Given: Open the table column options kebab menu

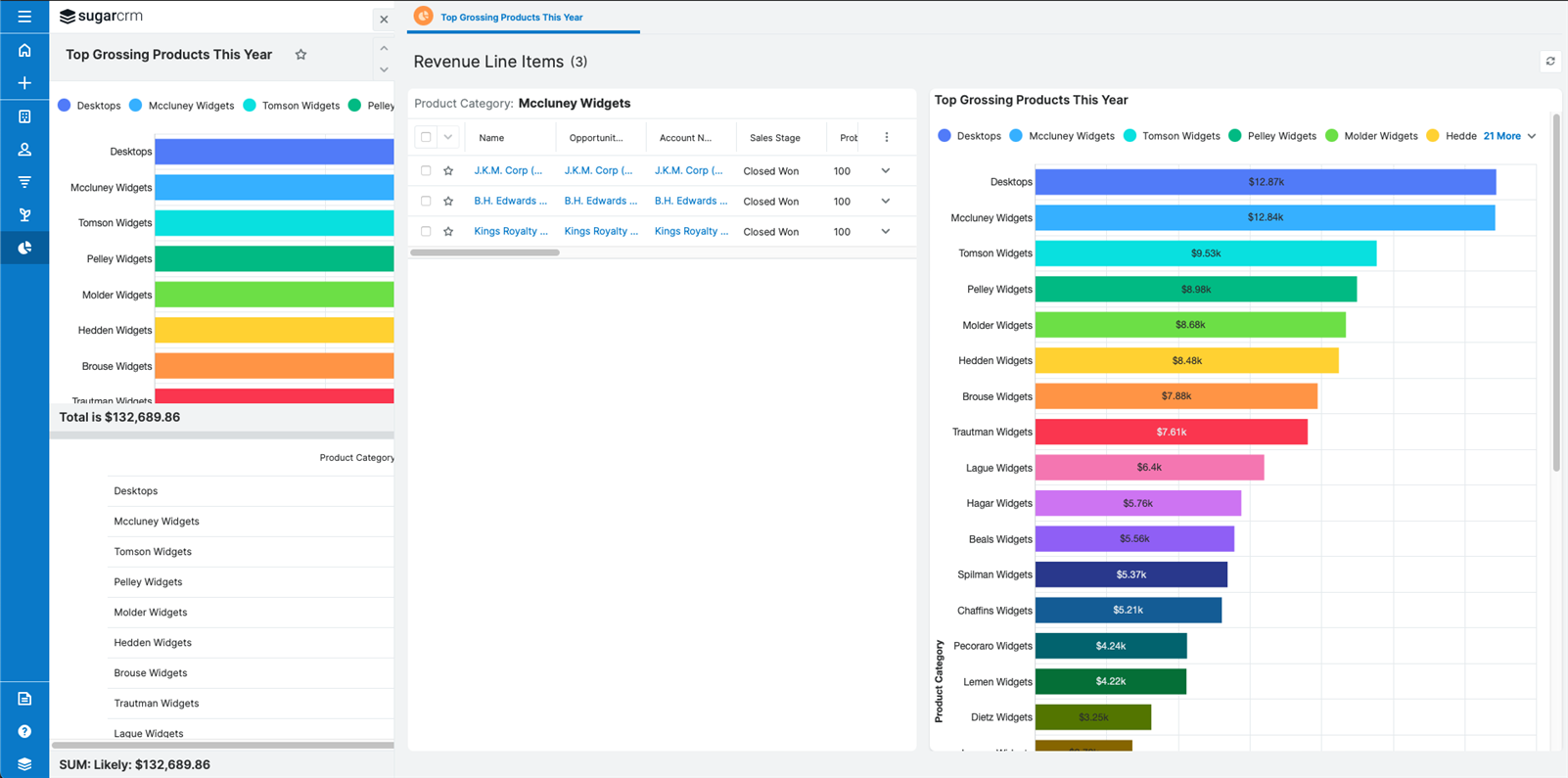Looking at the screenshot, I should click(887, 138).
